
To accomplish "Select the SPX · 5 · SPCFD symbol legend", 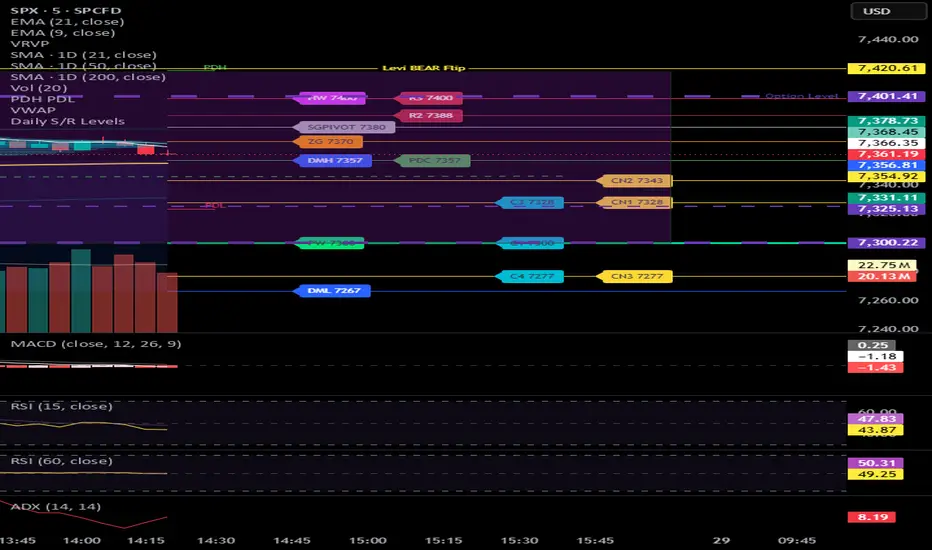I will point(65,11).
